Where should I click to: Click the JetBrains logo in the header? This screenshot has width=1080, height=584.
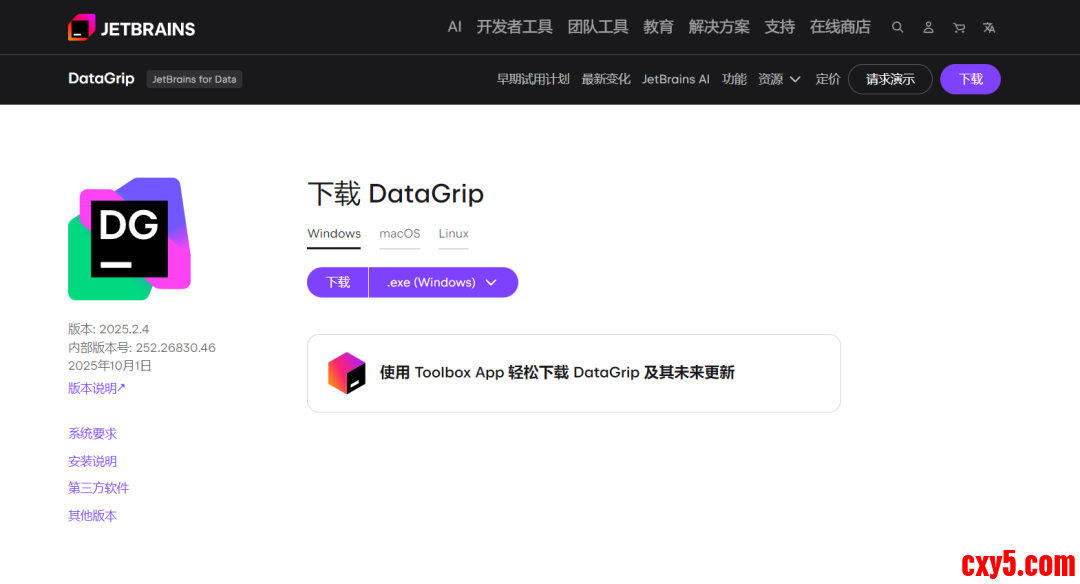click(131, 28)
